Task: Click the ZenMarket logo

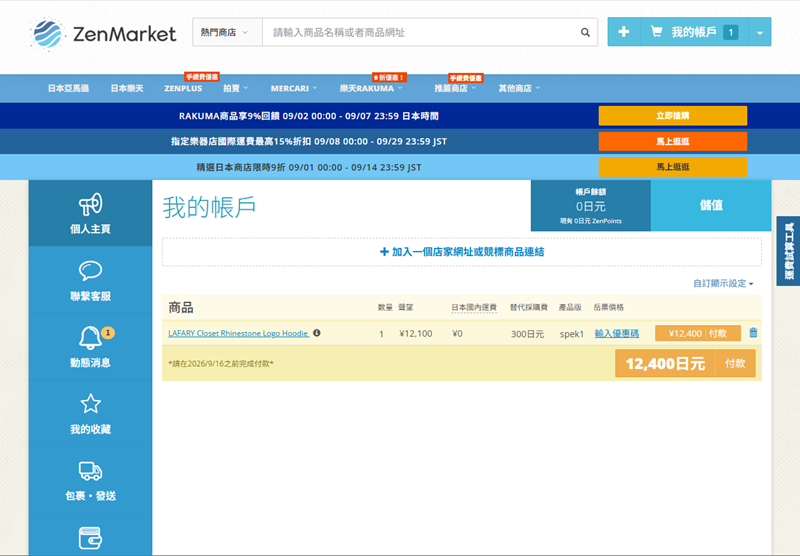Action: point(103,34)
